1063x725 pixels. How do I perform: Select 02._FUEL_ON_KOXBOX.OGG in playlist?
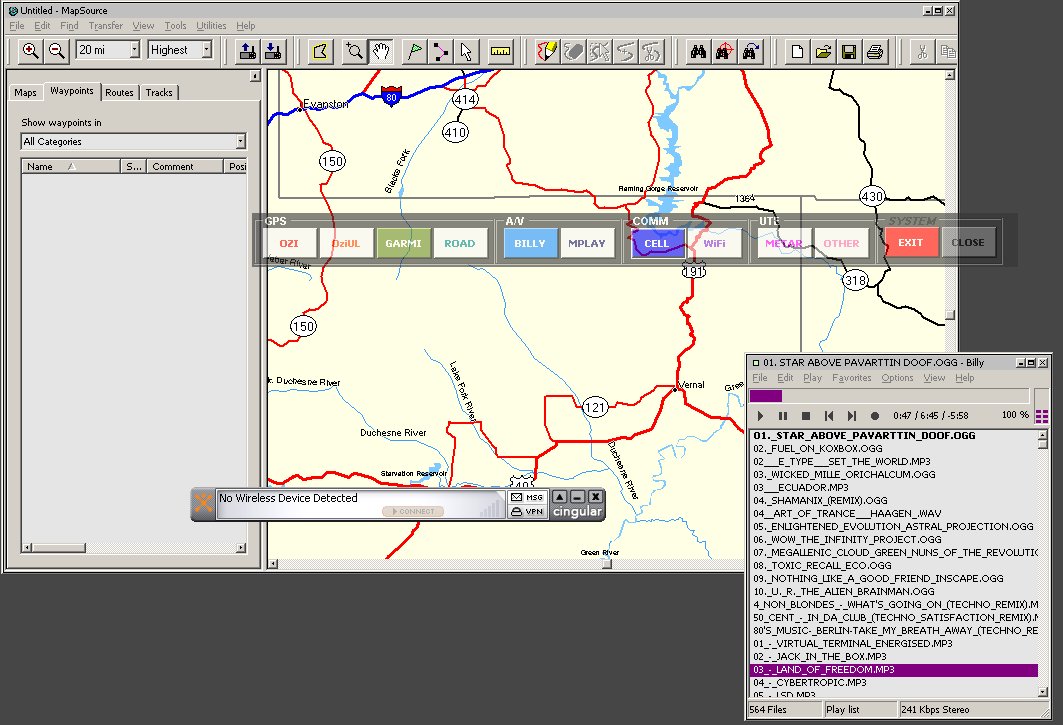click(x=894, y=448)
